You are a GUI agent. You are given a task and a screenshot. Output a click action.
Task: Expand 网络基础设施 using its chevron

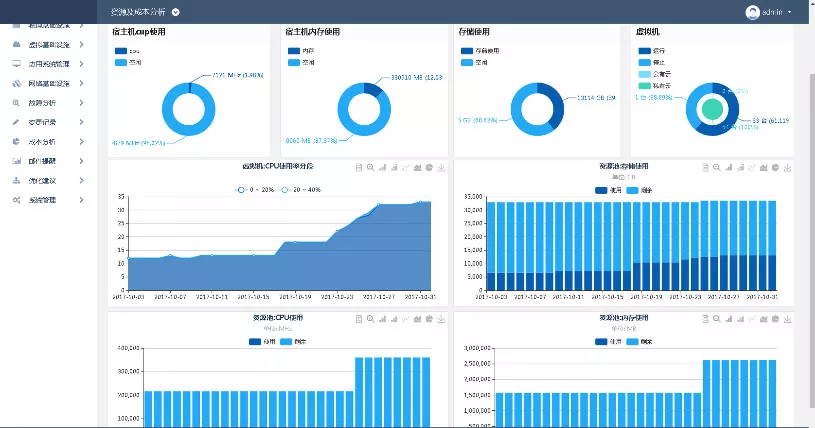82,83
